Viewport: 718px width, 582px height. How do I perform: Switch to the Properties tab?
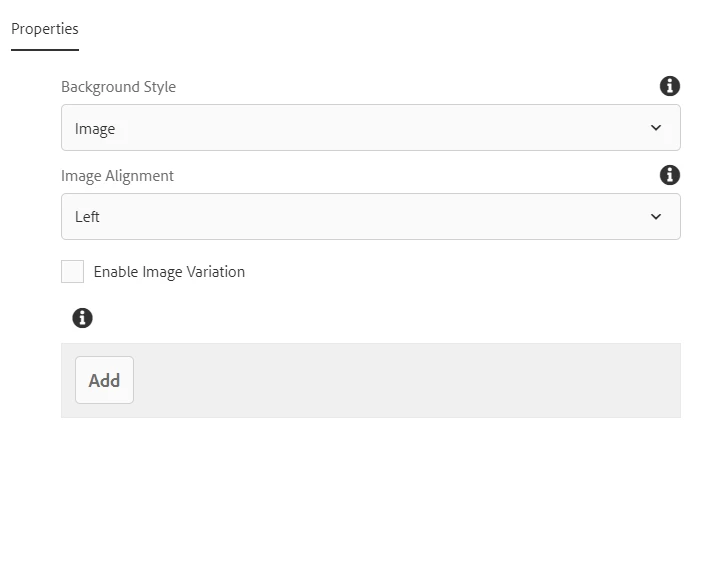[45, 29]
